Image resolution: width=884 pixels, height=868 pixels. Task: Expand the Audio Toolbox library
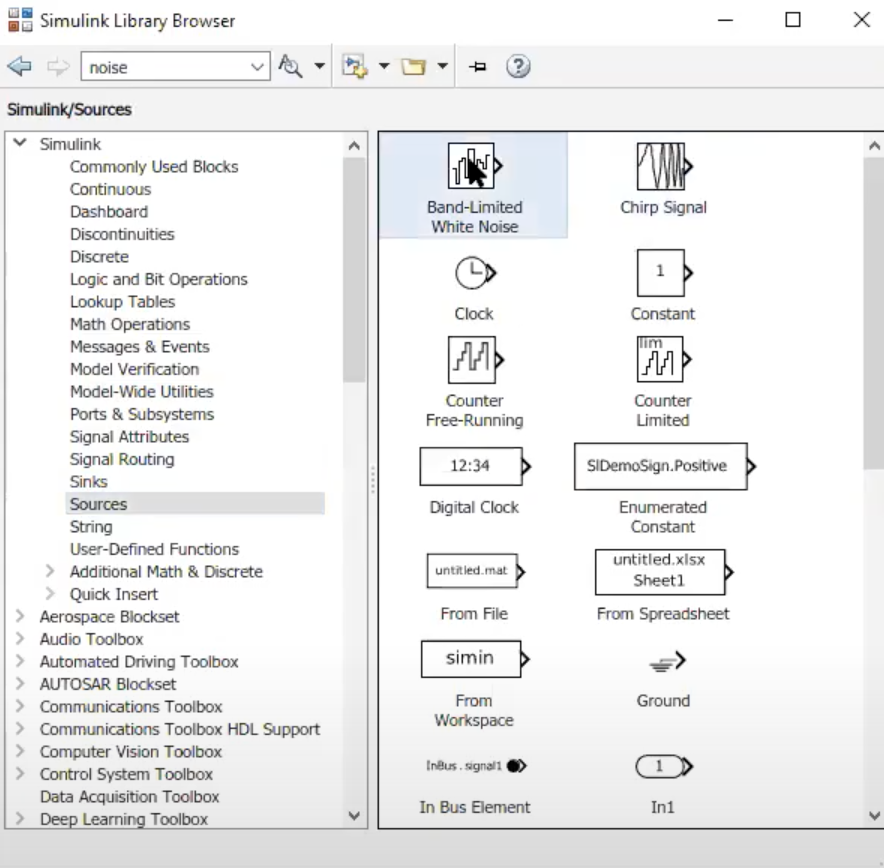click(20, 639)
